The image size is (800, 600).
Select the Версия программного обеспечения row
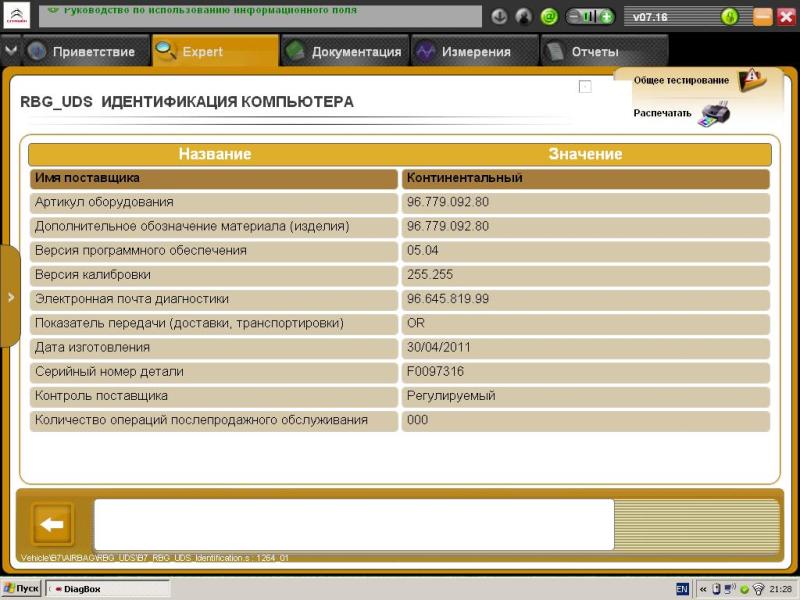pyautogui.click(x=399, y=251)
